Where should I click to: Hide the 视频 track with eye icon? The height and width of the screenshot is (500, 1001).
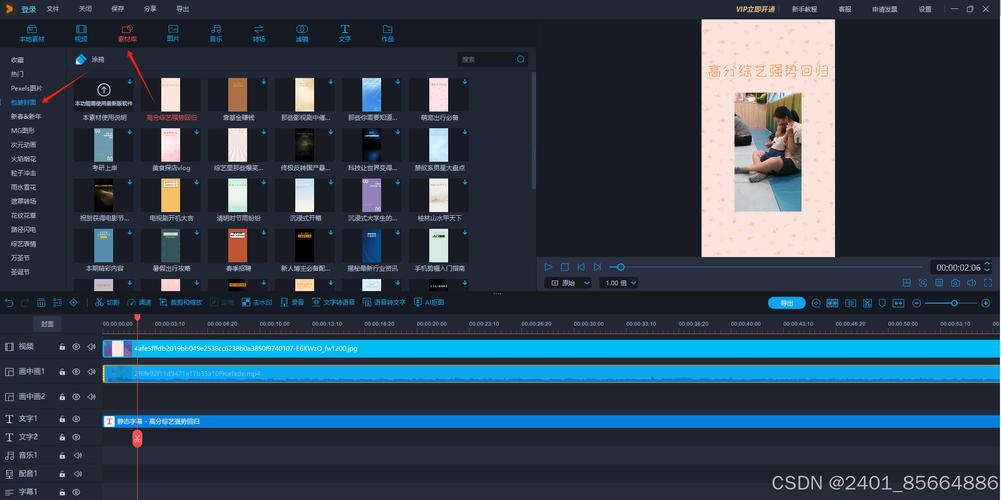tap(76, 346)
